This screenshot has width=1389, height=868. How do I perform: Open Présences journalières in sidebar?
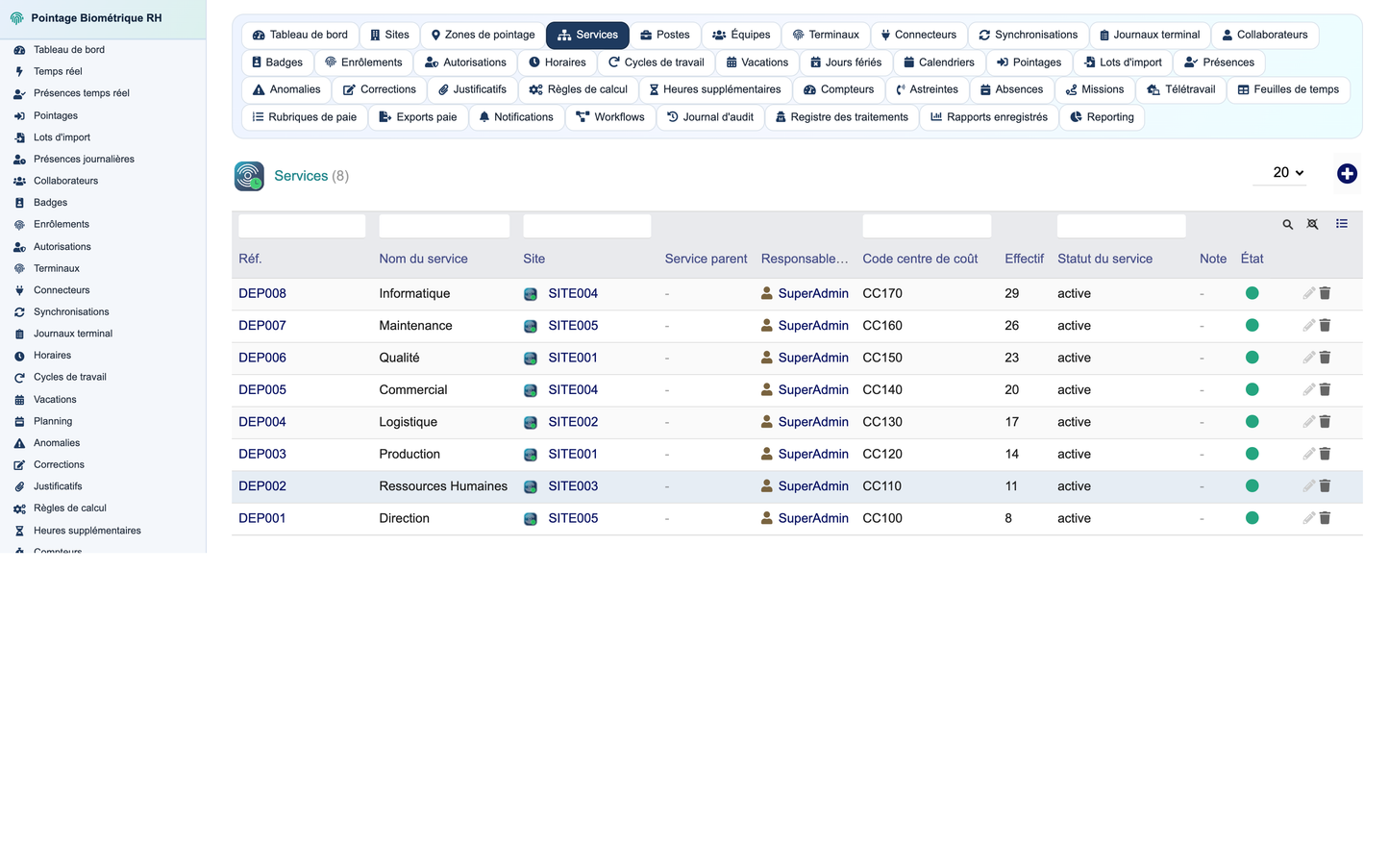84,159
